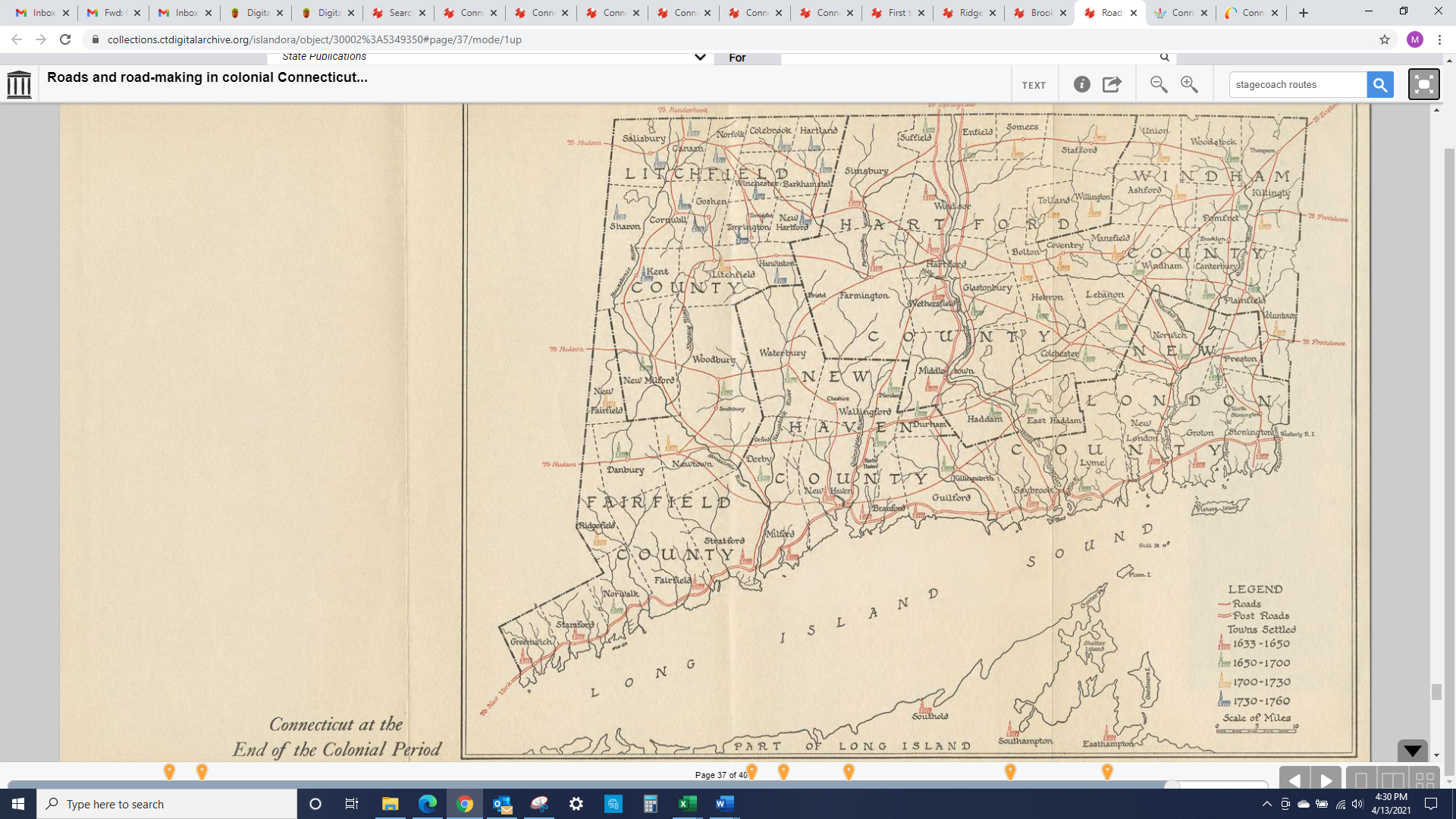The width and height of the screenshot is (1456, 819).
Task: Flip to the next page arrow
Action: (x=1326, y=780)
